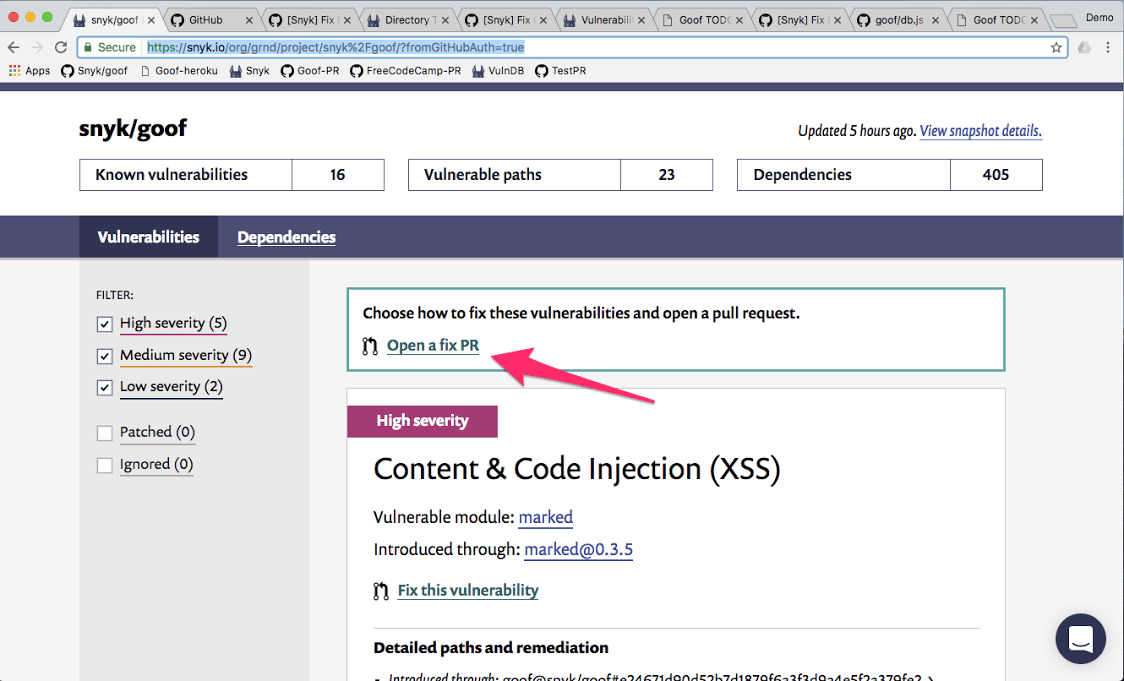This screenshot has height=681, width=1124.
Task: Open the Intercom chat bubble
Action: (1080, 639)
